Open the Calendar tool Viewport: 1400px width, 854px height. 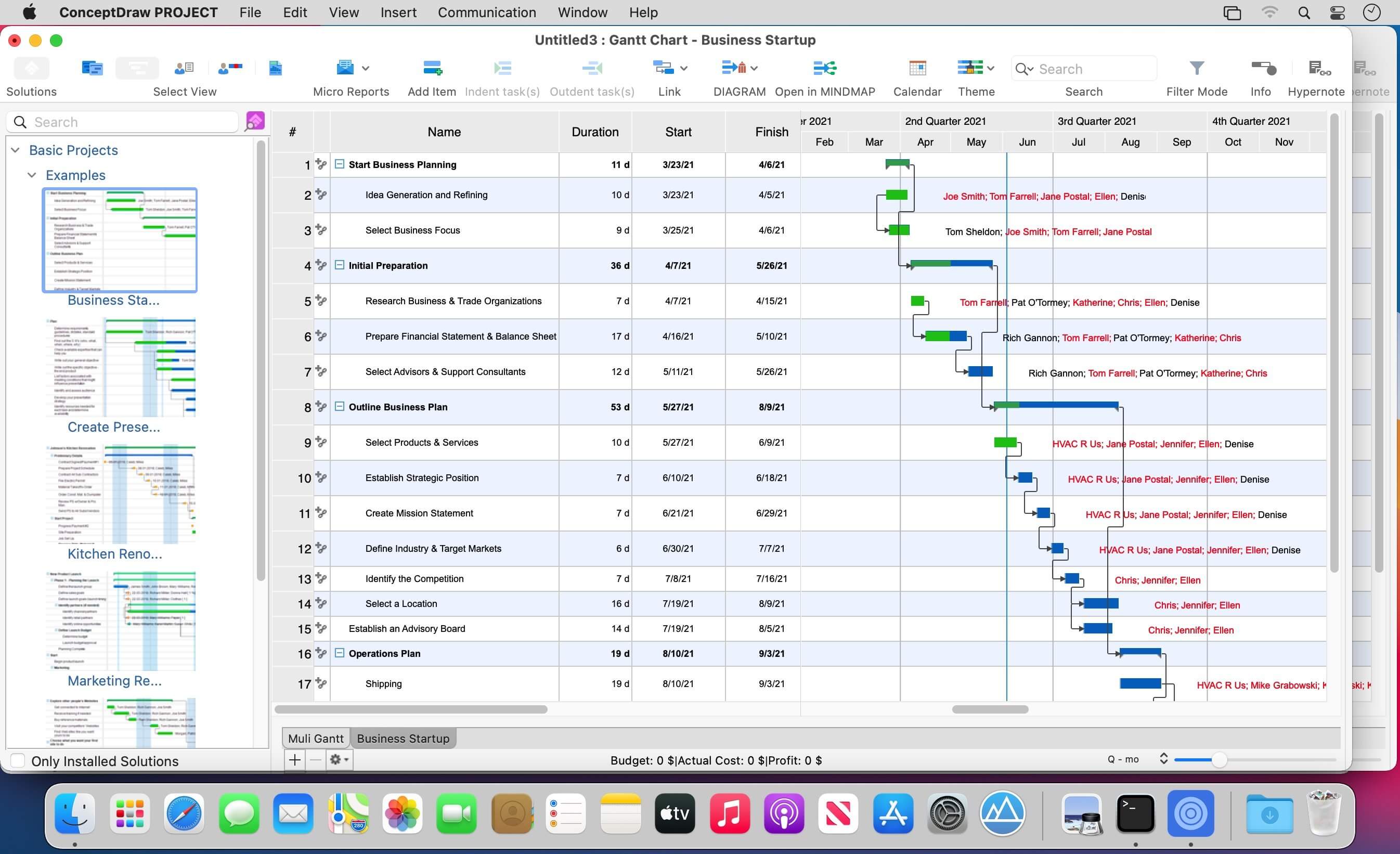coord(917,69)
